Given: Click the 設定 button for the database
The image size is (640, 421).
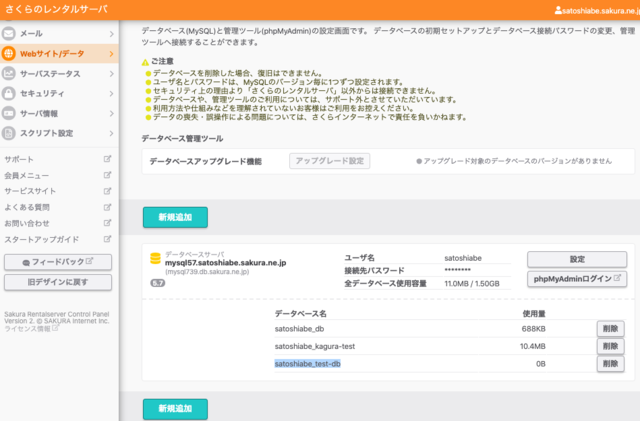Looking at the screenshot, I should pos(577,259).
